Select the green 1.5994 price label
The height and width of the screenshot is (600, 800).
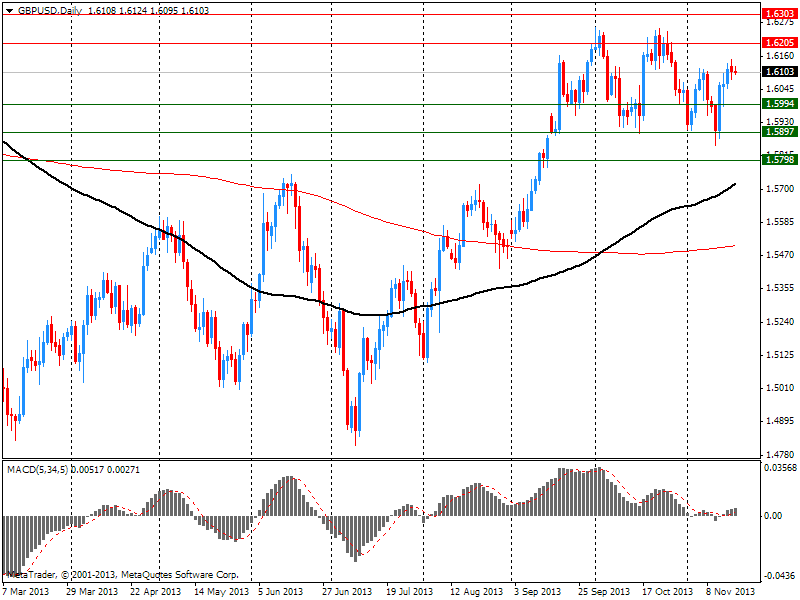coord(778,104)
